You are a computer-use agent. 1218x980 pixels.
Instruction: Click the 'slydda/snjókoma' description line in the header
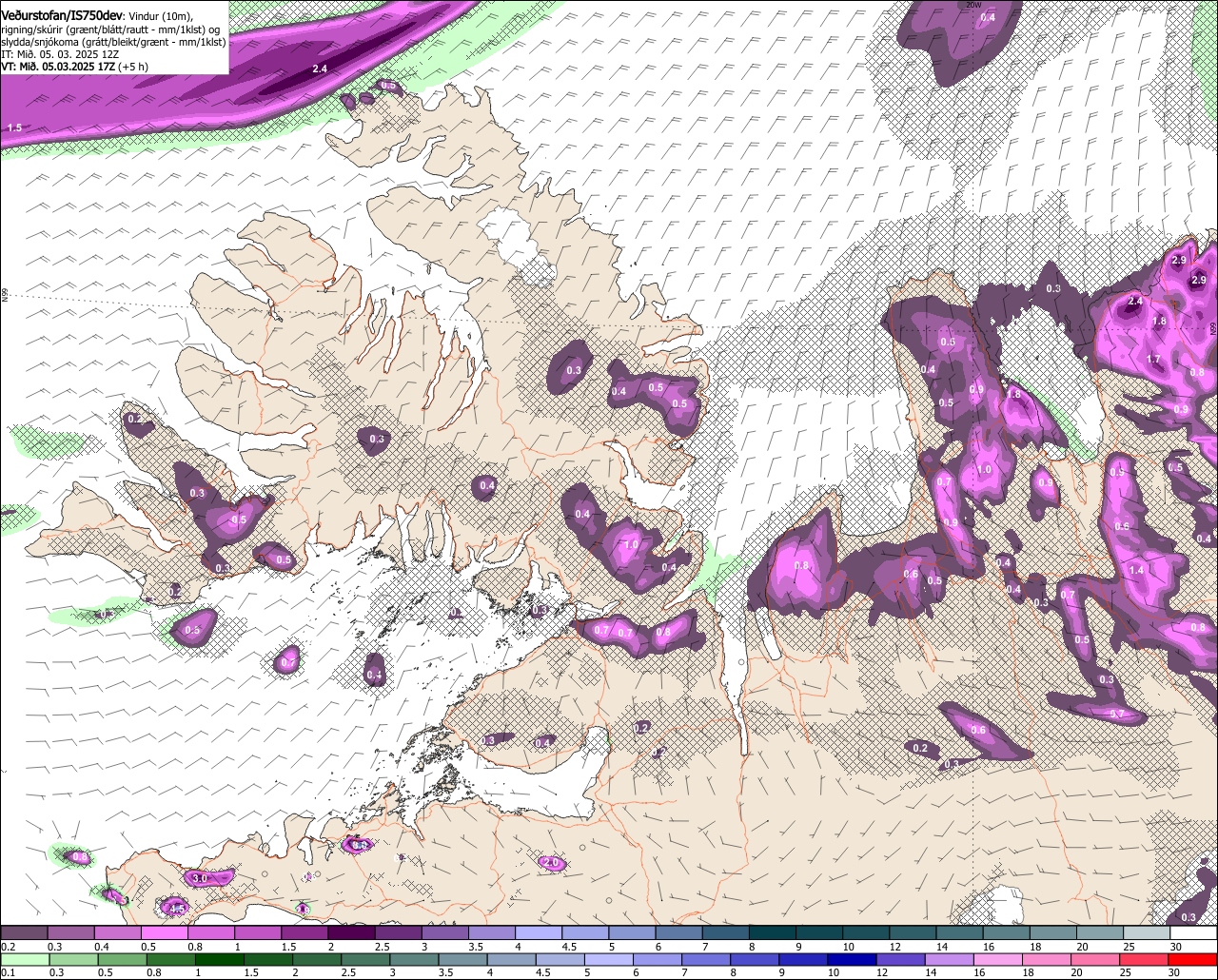113,42
